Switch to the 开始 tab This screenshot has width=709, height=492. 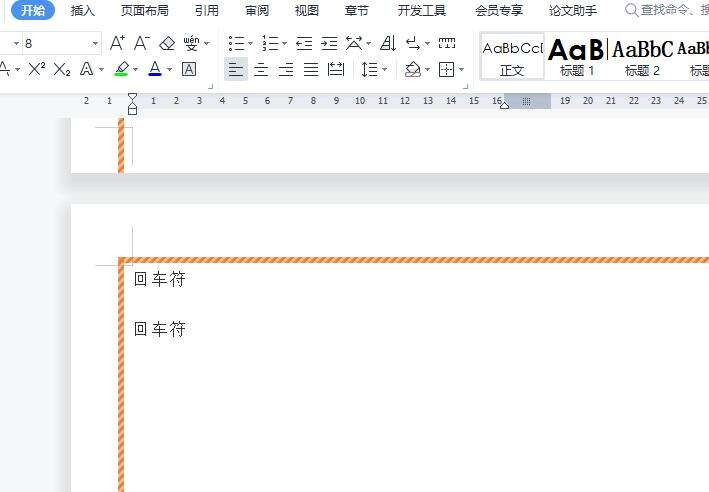coord(33,10)
